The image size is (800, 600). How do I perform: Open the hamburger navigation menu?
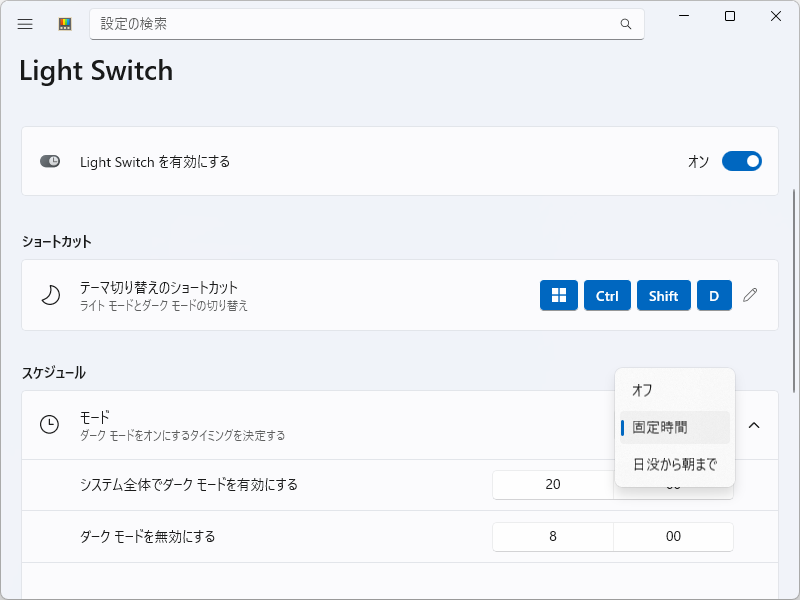(25, 24)
